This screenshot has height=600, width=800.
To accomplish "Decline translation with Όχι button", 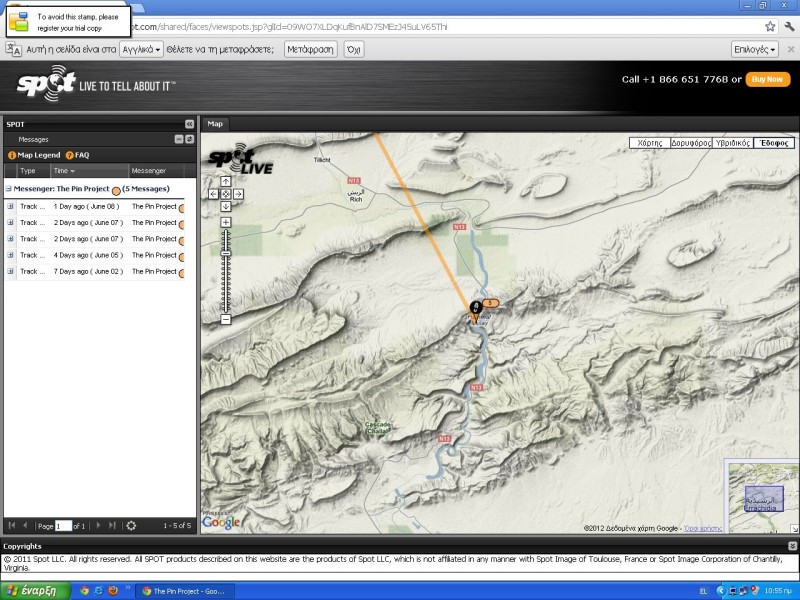I will (x=354, y=49).
